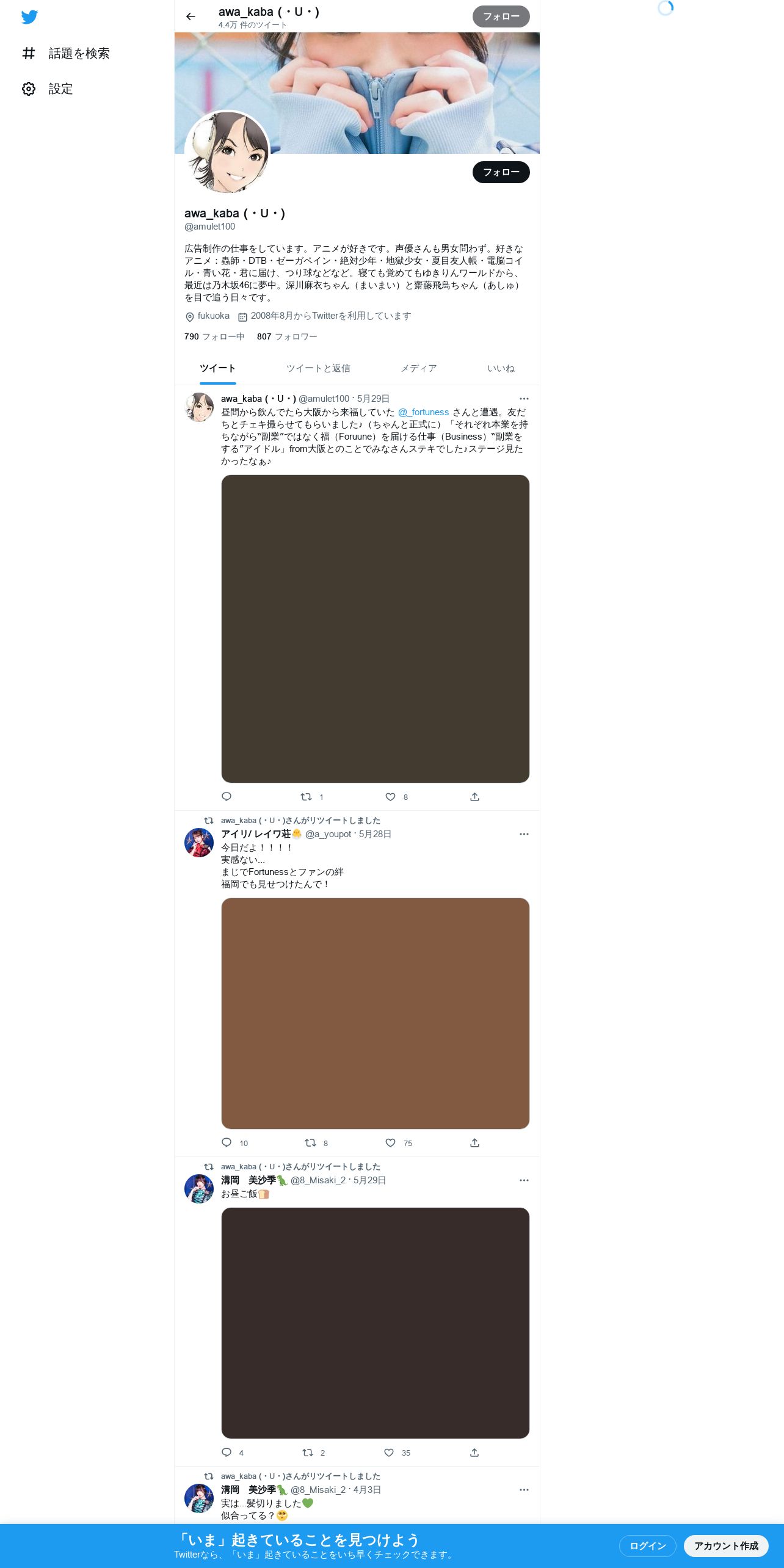Viewport: 784px width, 1568px height.
Task: Click the Twitter bird logo
Action: (29, 17)
